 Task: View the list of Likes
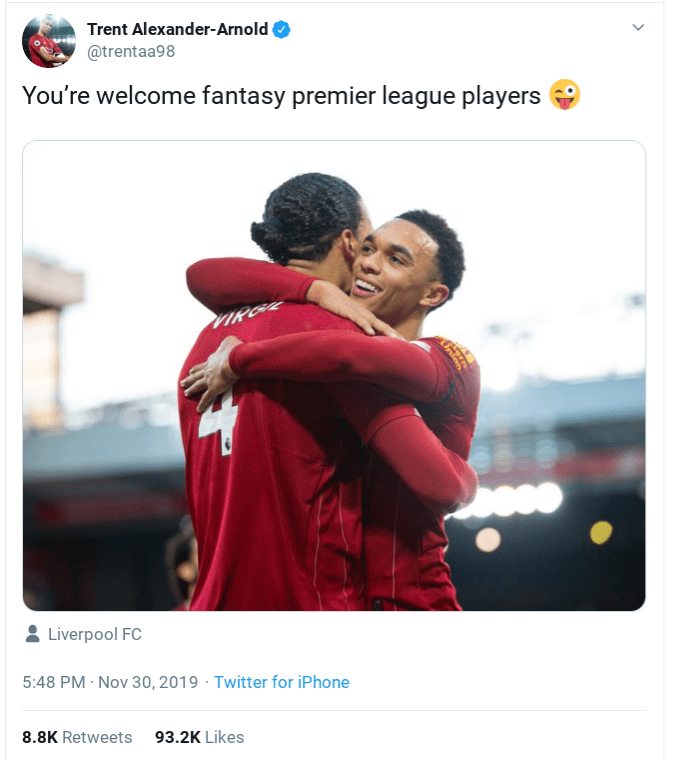(x=224, y=737)
